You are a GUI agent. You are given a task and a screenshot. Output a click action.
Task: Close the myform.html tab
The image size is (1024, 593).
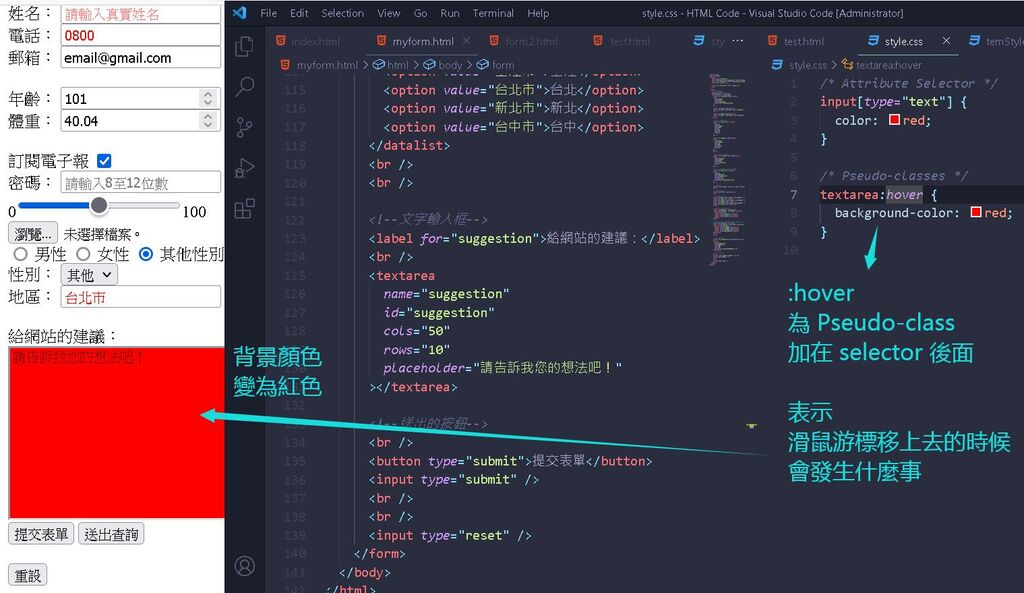coord(466,40)
